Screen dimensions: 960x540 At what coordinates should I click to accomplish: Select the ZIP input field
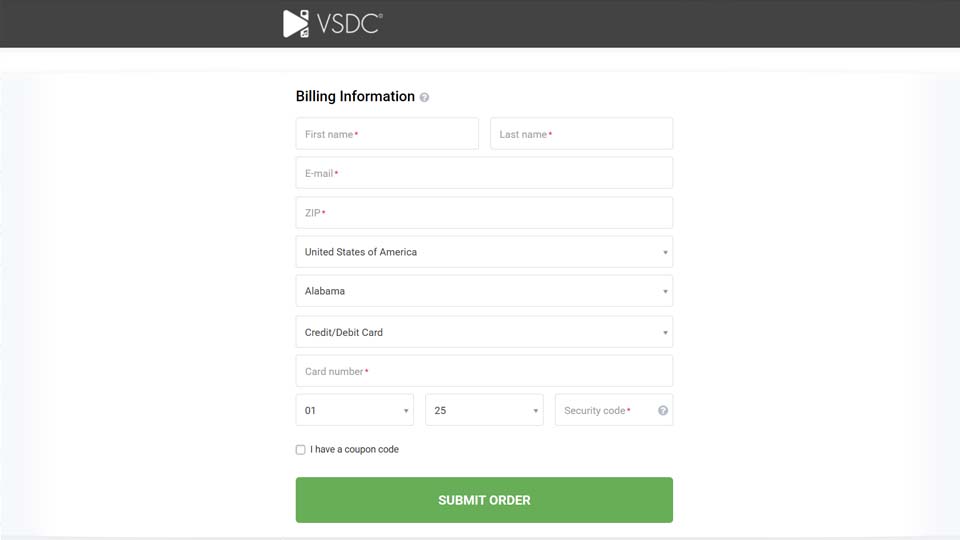pyautogui.click(x=484, y=213)
